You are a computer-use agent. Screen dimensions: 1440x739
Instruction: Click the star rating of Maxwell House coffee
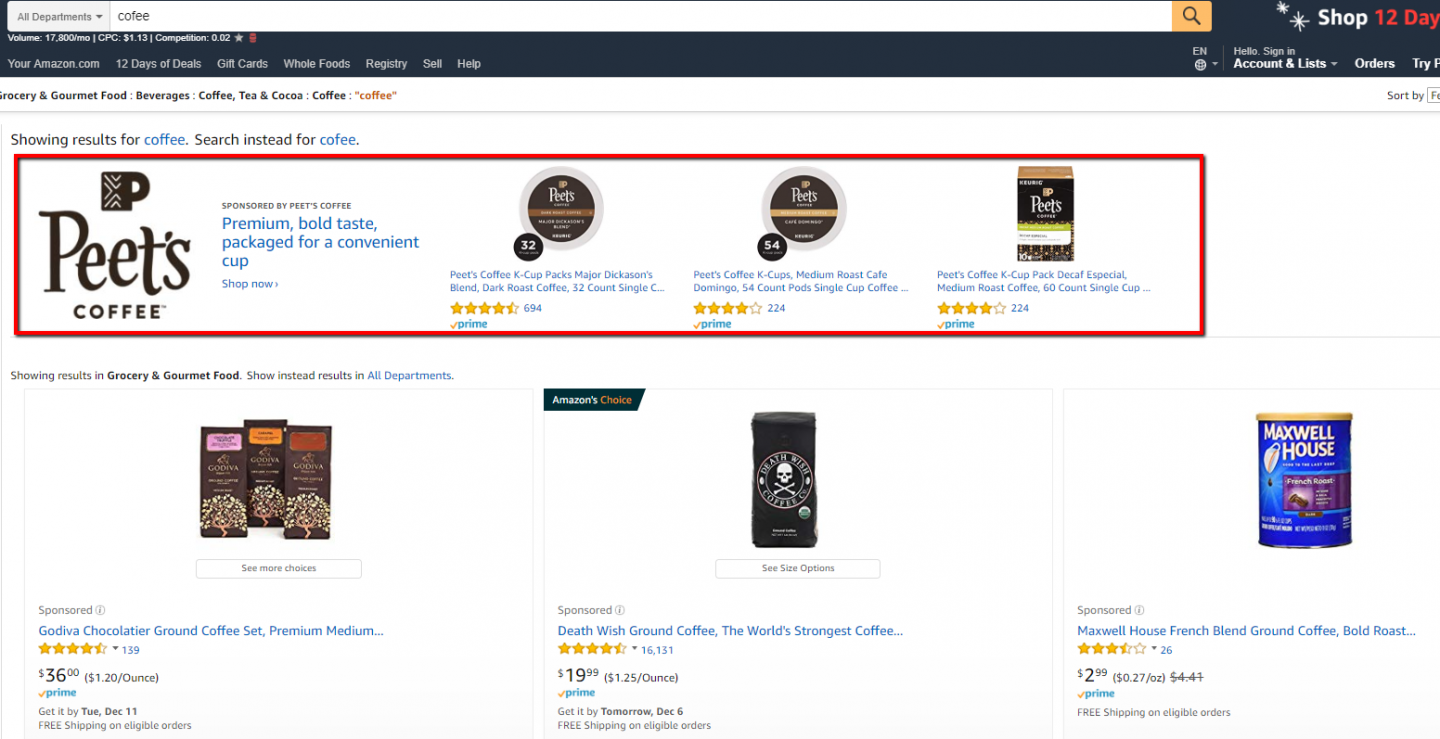[x=1112, y=649]
